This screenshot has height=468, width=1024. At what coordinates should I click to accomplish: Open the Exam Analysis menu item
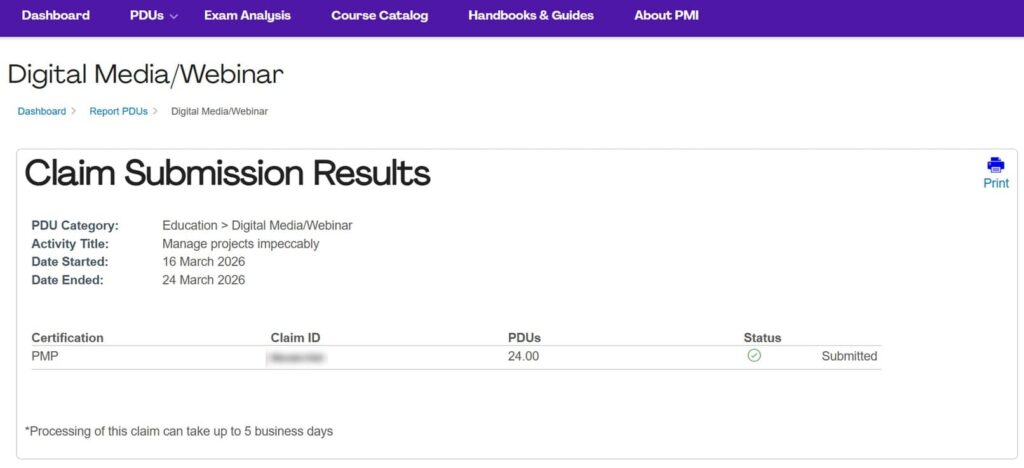[x=247, y=16]
